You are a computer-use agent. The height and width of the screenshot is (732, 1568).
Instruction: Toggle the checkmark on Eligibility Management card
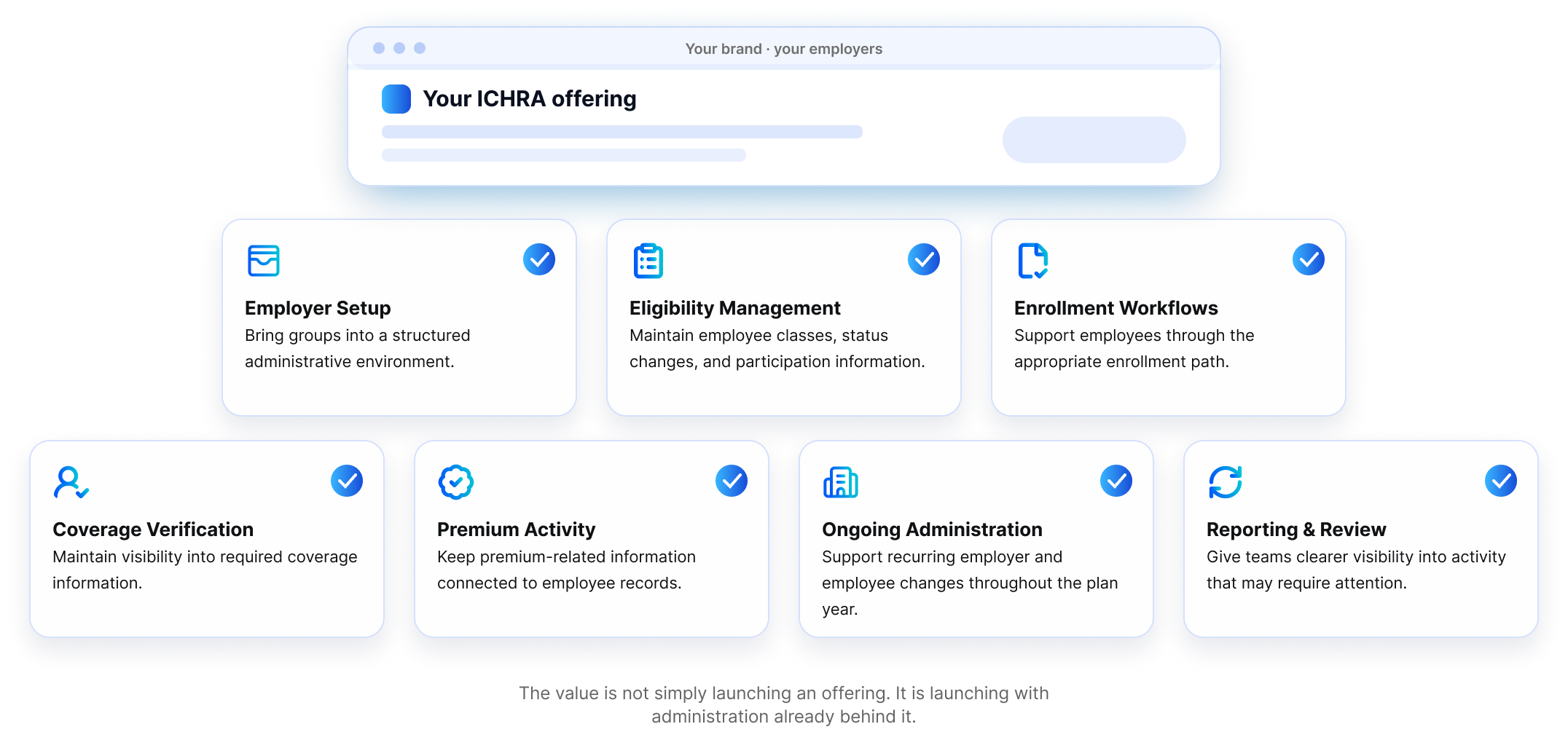pyautogui.click(x=924, y=259)
